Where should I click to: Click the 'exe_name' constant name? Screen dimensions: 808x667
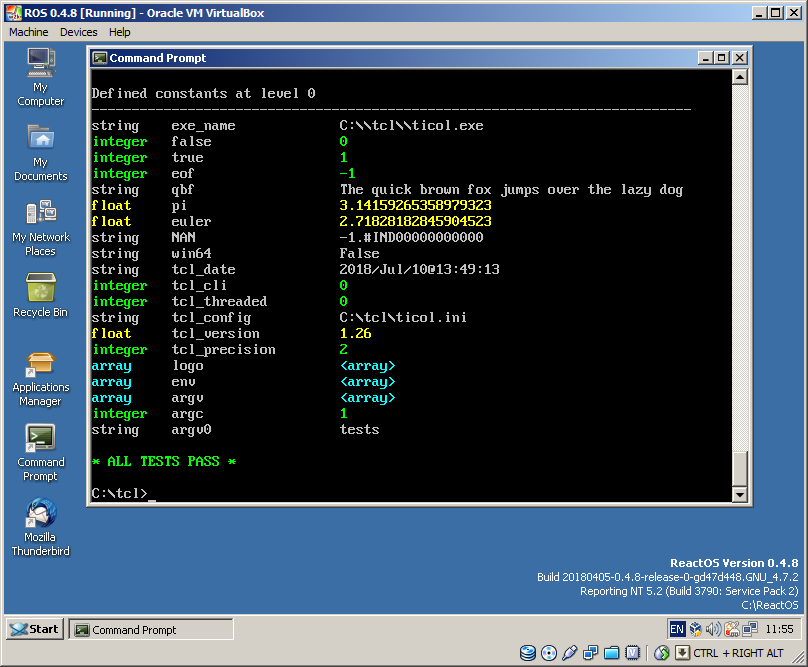click(x=204, y=126)
